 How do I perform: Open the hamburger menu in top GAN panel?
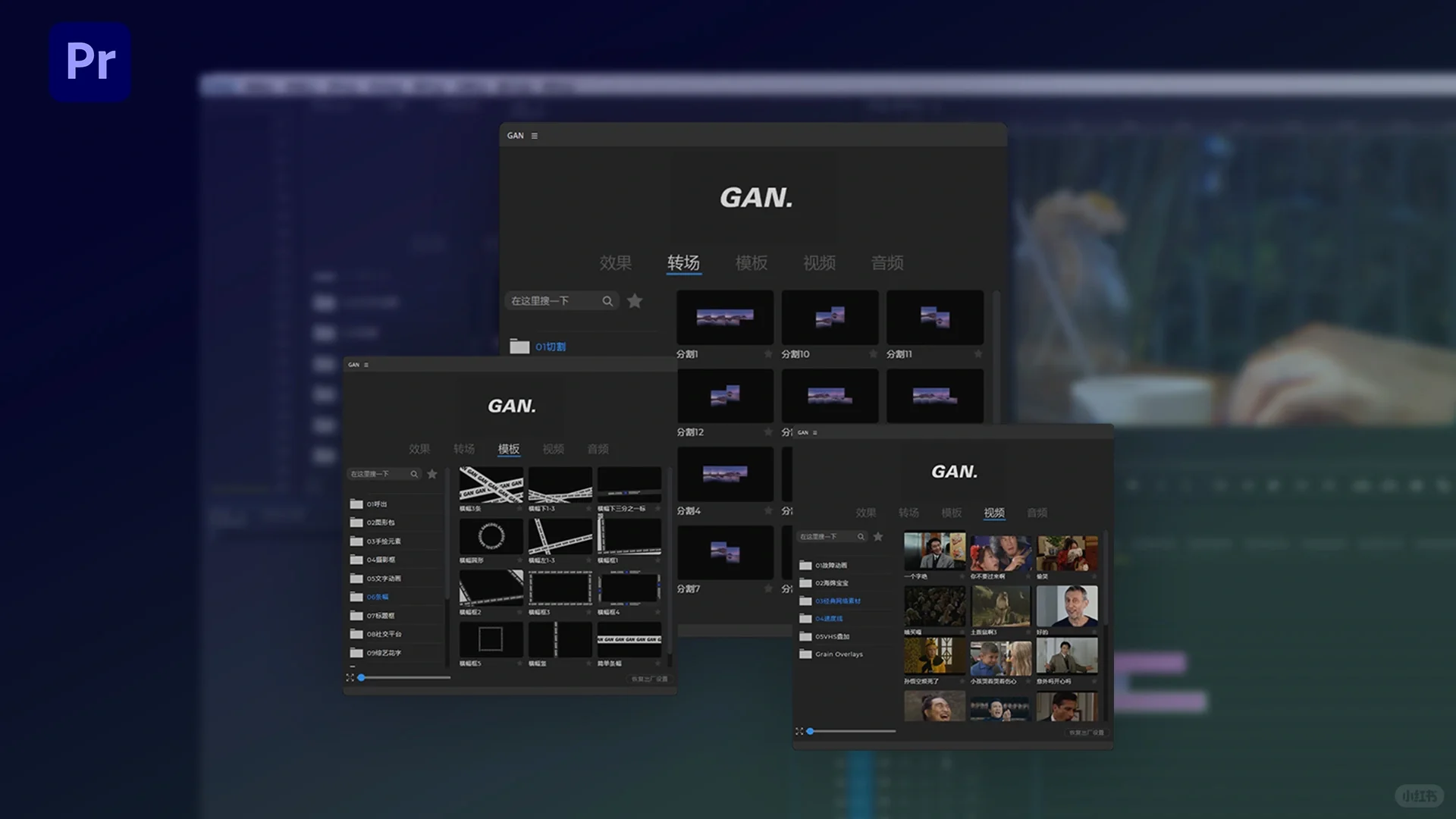[x=535, y=136]
